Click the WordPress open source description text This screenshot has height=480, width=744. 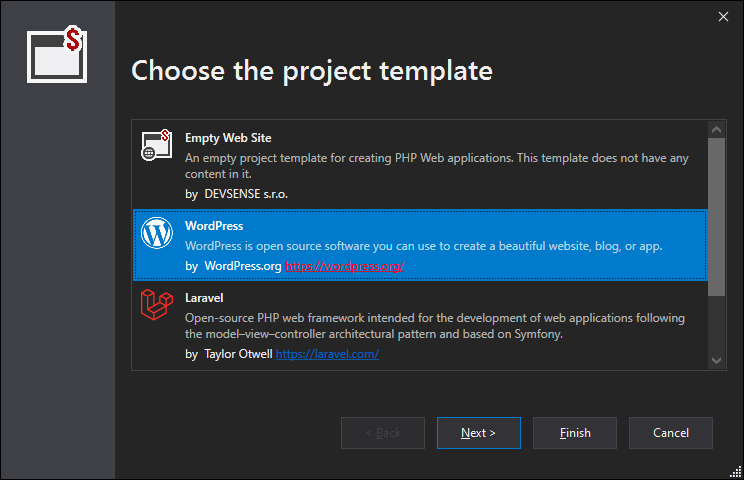(424, 246)
